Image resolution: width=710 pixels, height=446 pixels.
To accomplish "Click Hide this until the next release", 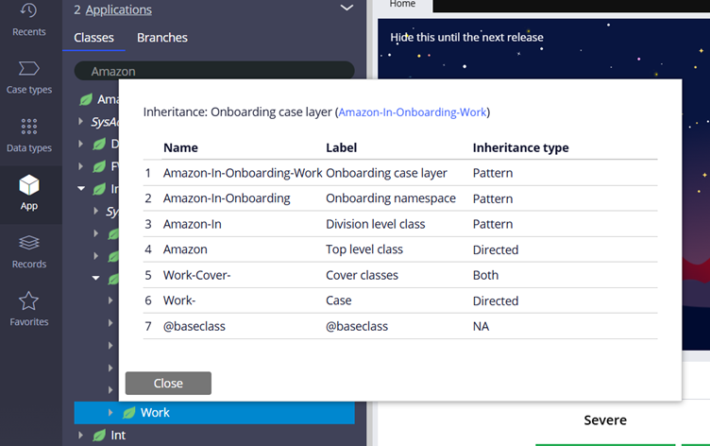I will click(467, 38).
